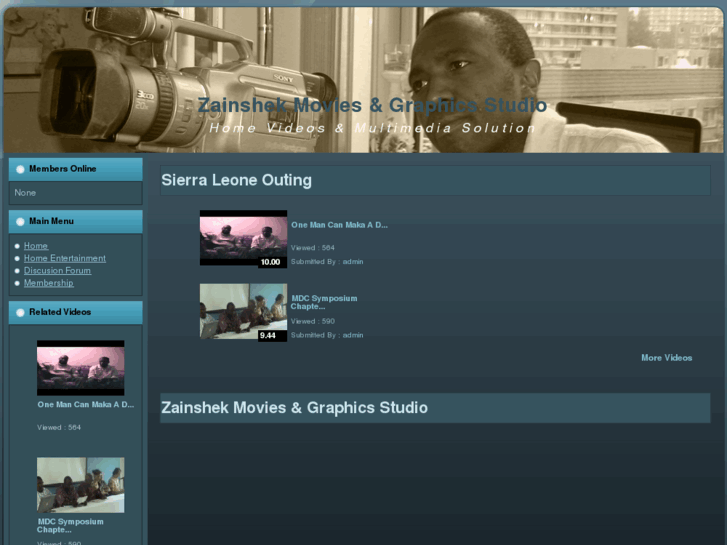Screen dimensions: 727x545
Task: Click Related Videos title One Man Can Maka A D...
Action: point(86,404)
